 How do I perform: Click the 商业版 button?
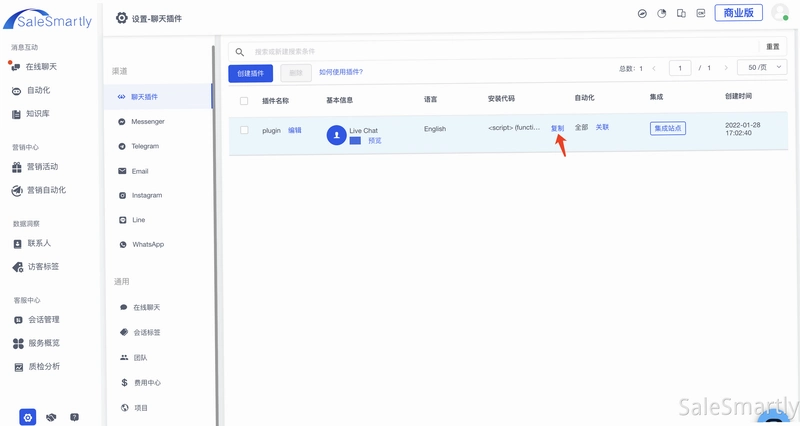point(739,13)
